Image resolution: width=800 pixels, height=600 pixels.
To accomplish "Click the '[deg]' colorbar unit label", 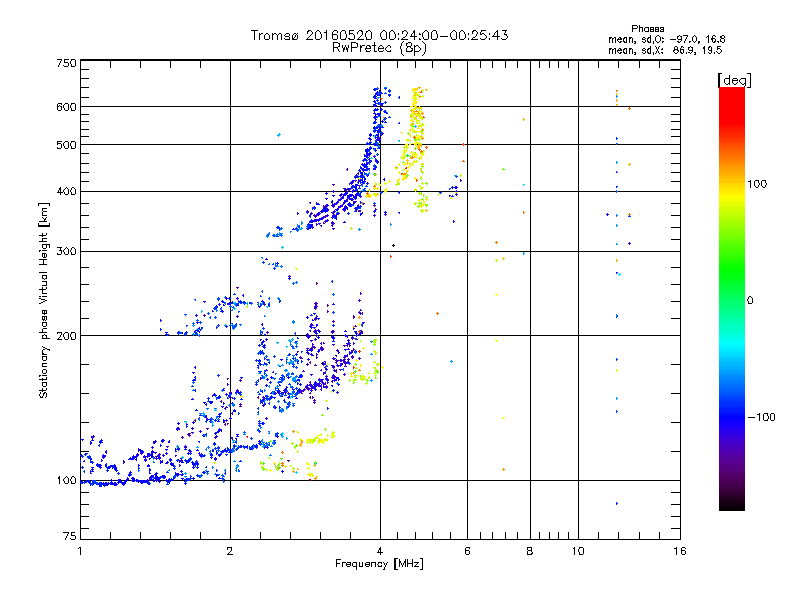I will click(735, 80).
